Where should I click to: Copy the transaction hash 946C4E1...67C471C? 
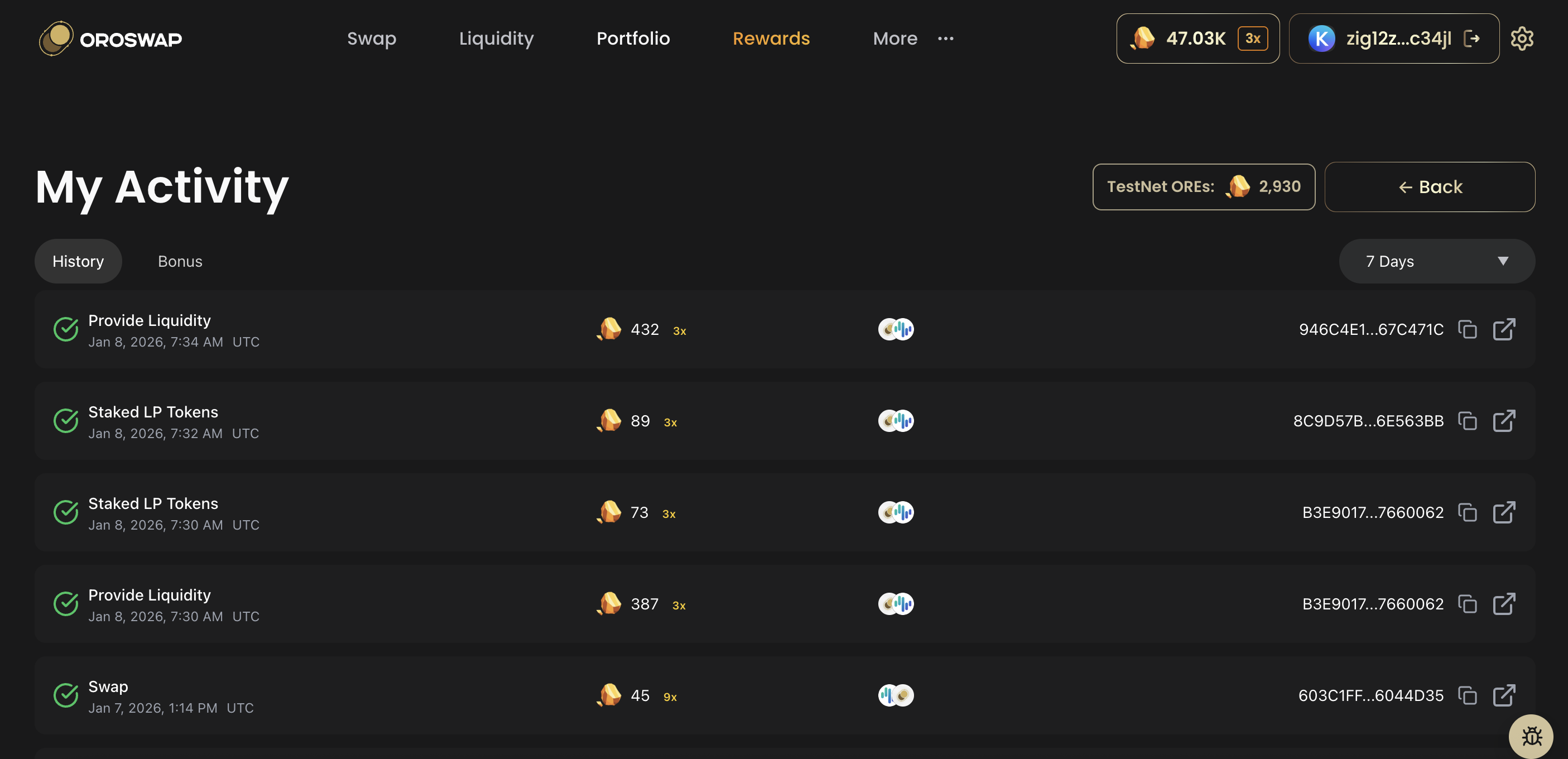coord(1468,329)
